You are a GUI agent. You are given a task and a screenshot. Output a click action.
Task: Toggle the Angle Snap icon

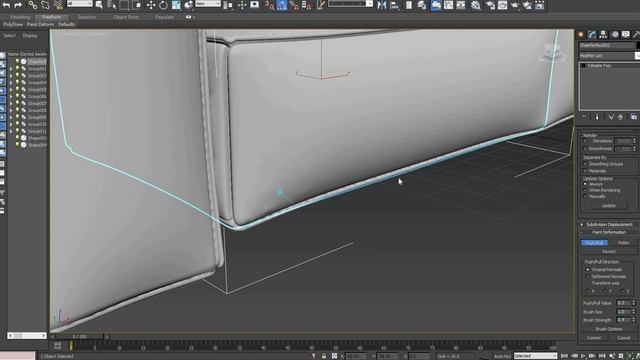[x=282, y=5]
